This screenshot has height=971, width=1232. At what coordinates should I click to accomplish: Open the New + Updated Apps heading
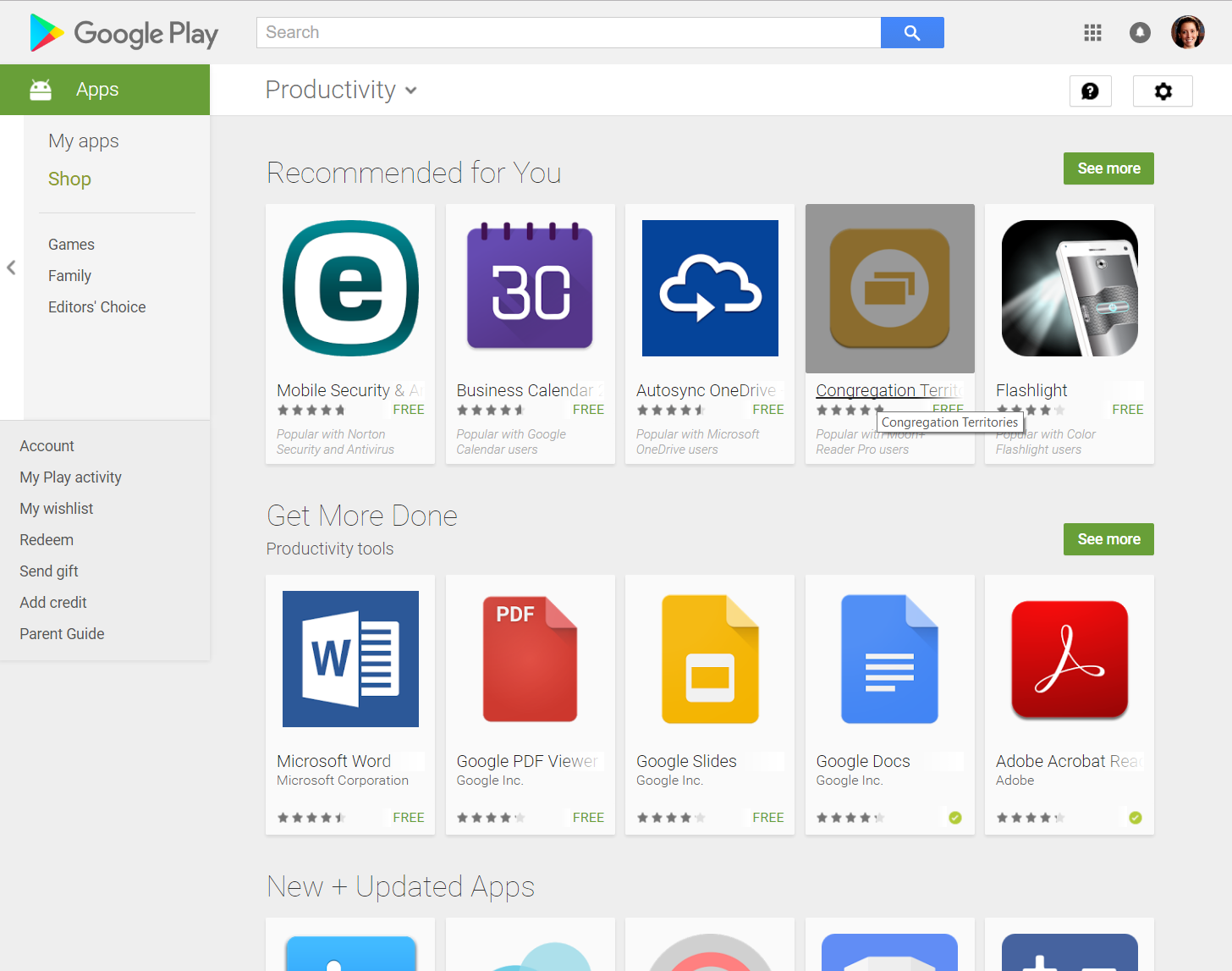pos(400,886)
